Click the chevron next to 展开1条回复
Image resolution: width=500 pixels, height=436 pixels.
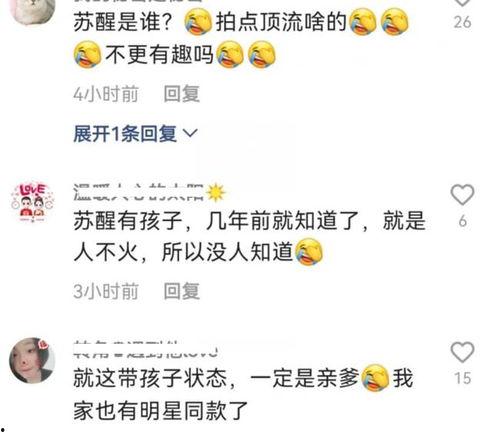tap(191, 134)
